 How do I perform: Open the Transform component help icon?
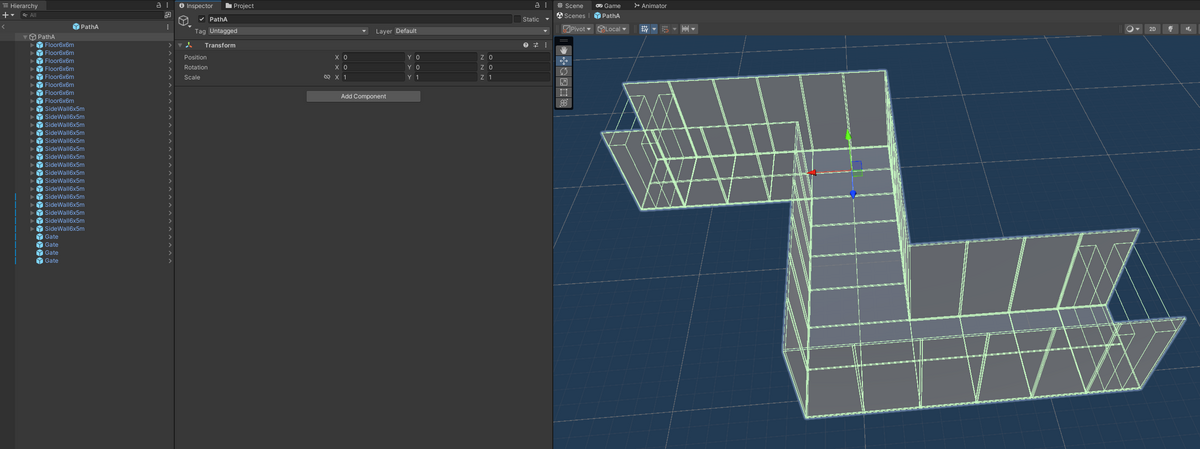(x=526, y=45)
